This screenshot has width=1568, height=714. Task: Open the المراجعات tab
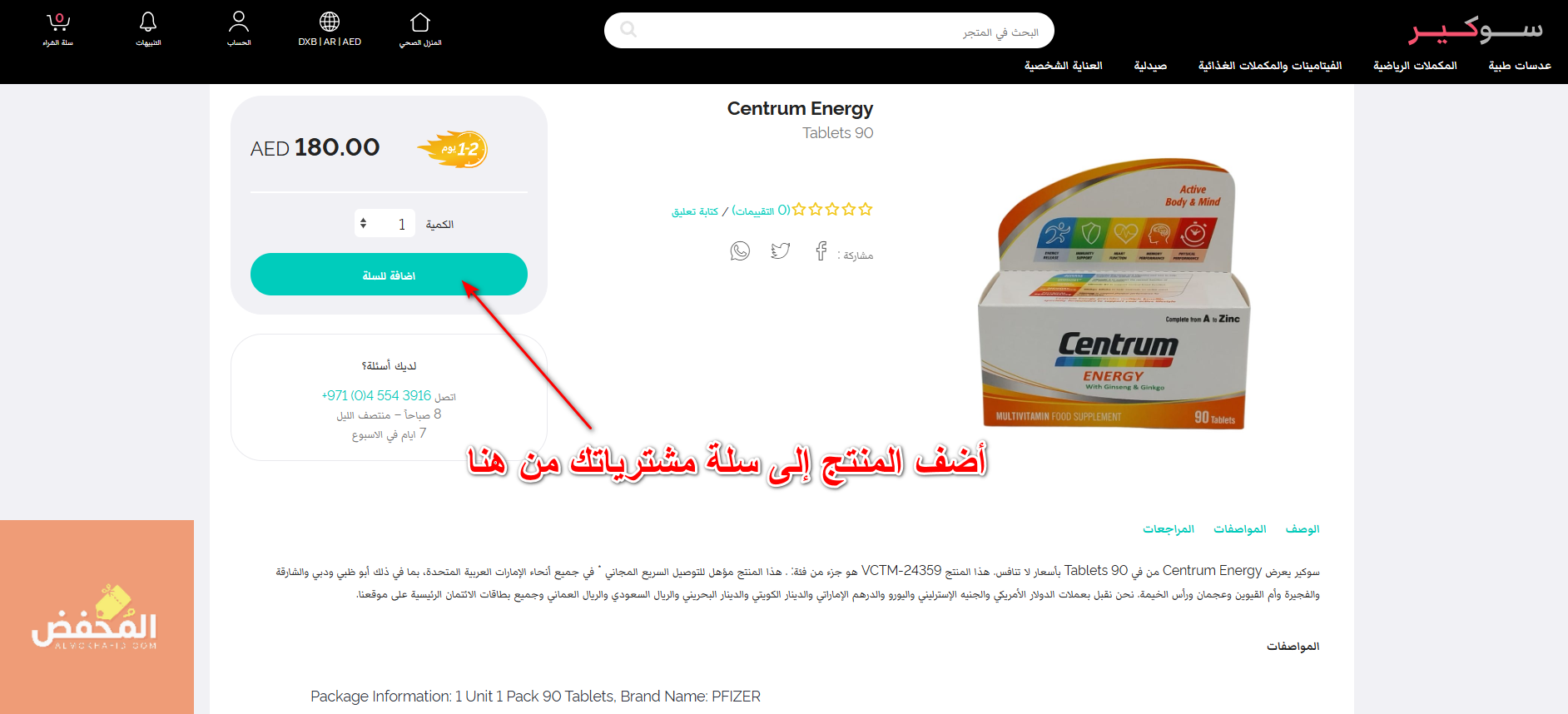click(x=1169, y=529)
